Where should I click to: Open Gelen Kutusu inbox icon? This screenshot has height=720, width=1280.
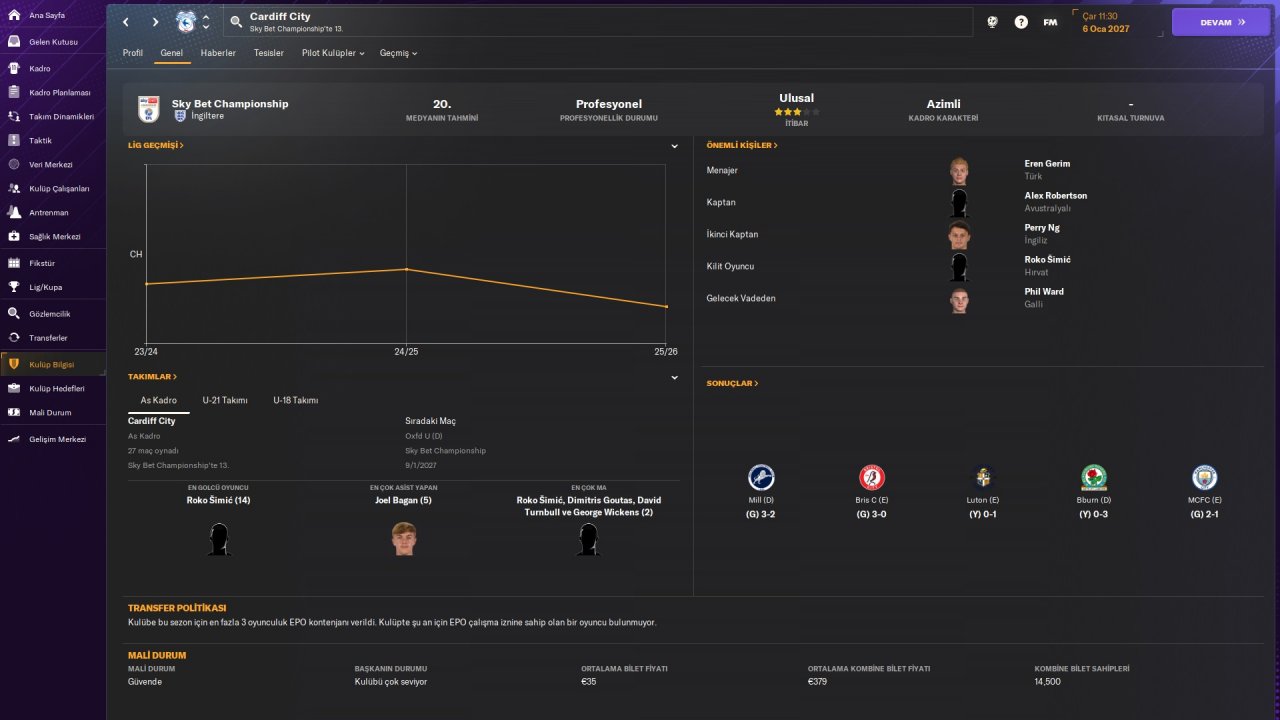(x=14, y=42)
